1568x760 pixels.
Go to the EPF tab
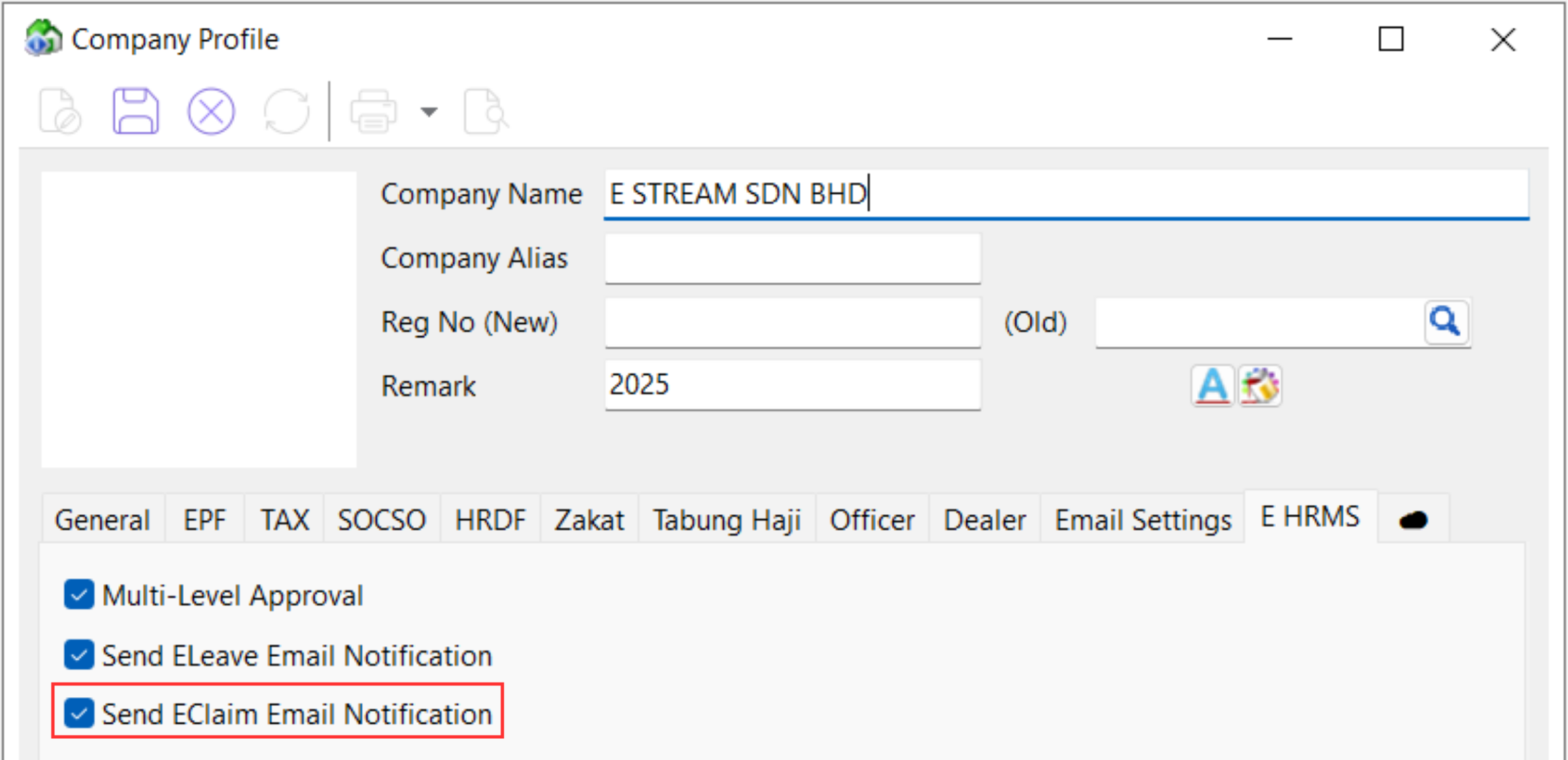(x=204, y=519)
